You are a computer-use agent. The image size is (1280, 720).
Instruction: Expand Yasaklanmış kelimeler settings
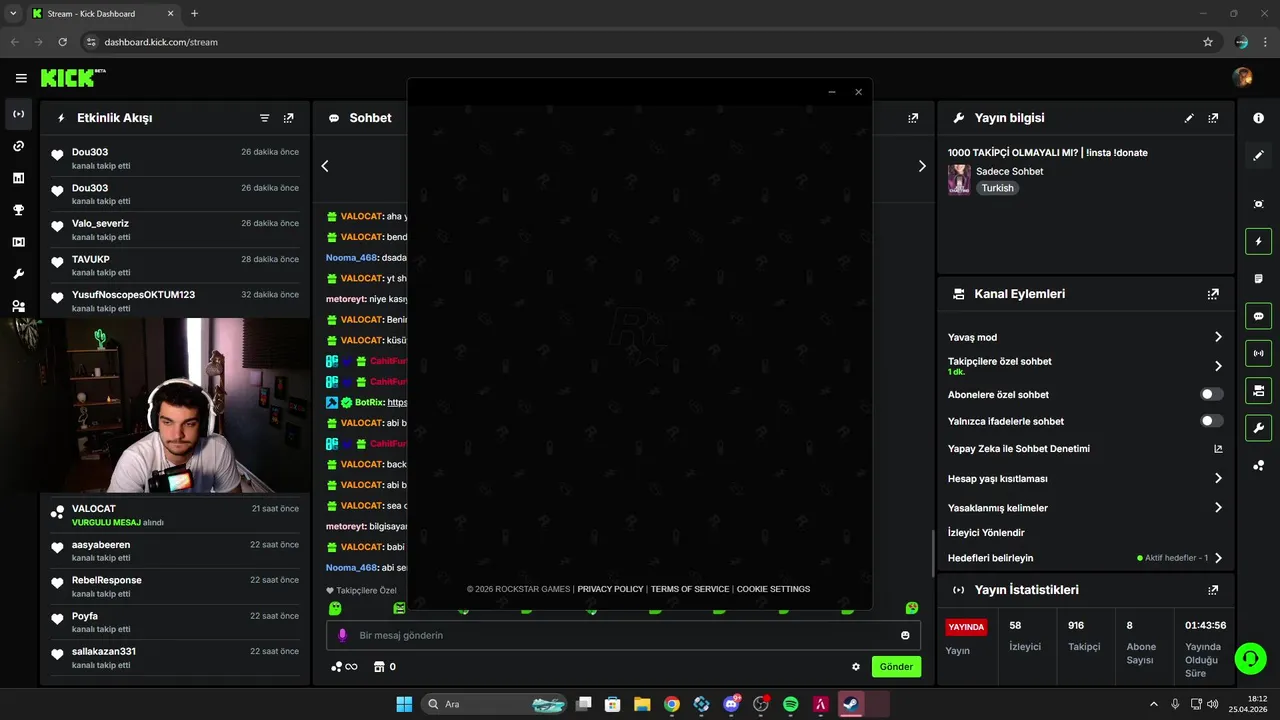click(1218, 508)
